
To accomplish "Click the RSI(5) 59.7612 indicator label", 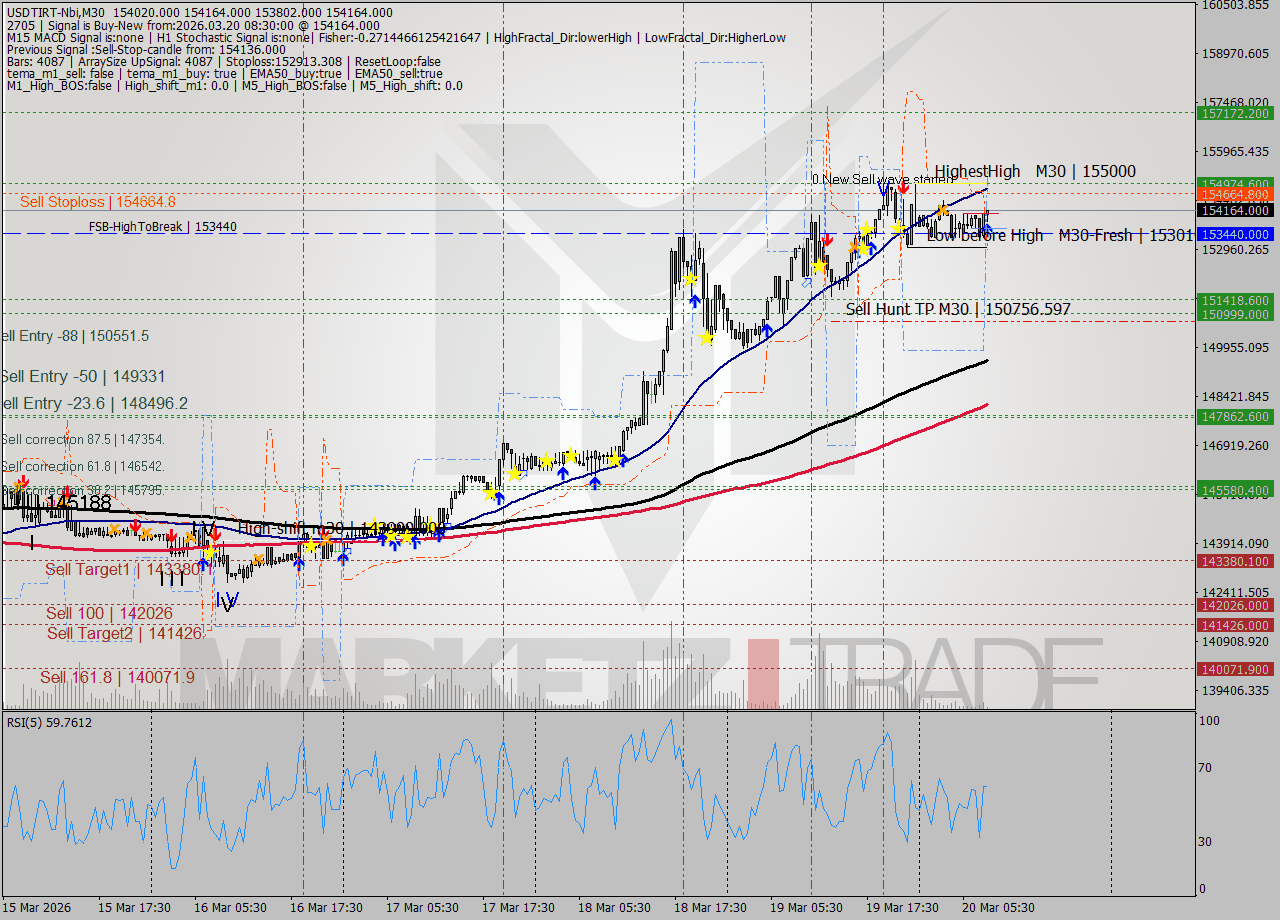I will click(40, 722).
